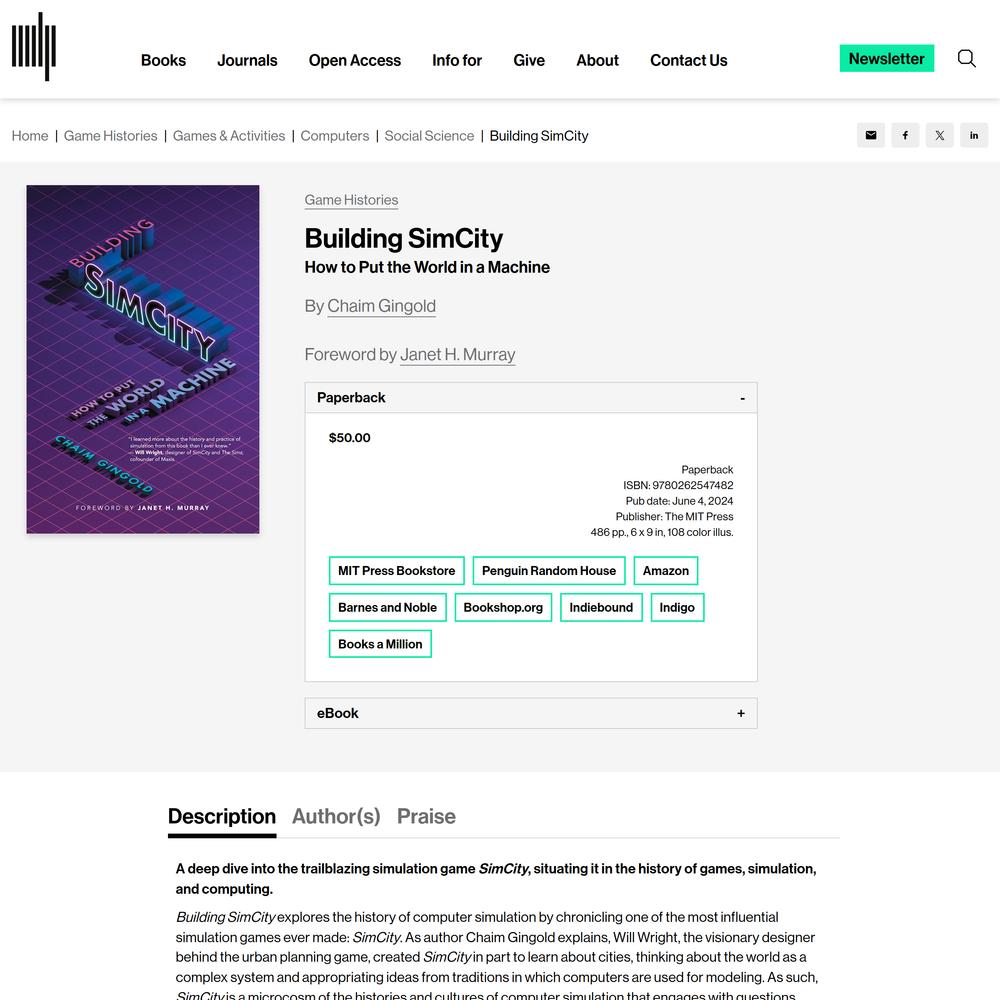This screenshot has width=1000, height=1000.
Task: Click the Building SimCity cover image
Action: (x=143, y=359)
